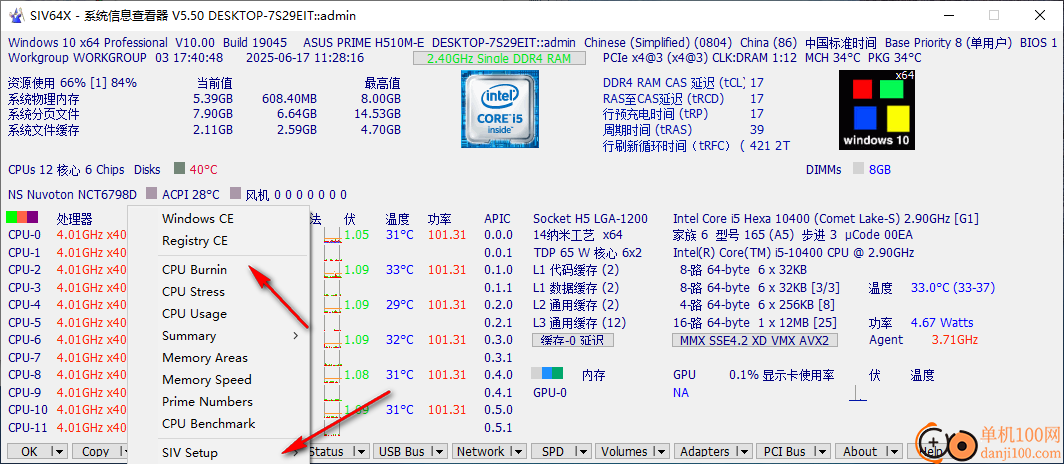The height and width of the screenshot is (464, 1064).
Task: Click the CPU-11 row label
Action: click(x=28, y=427)
